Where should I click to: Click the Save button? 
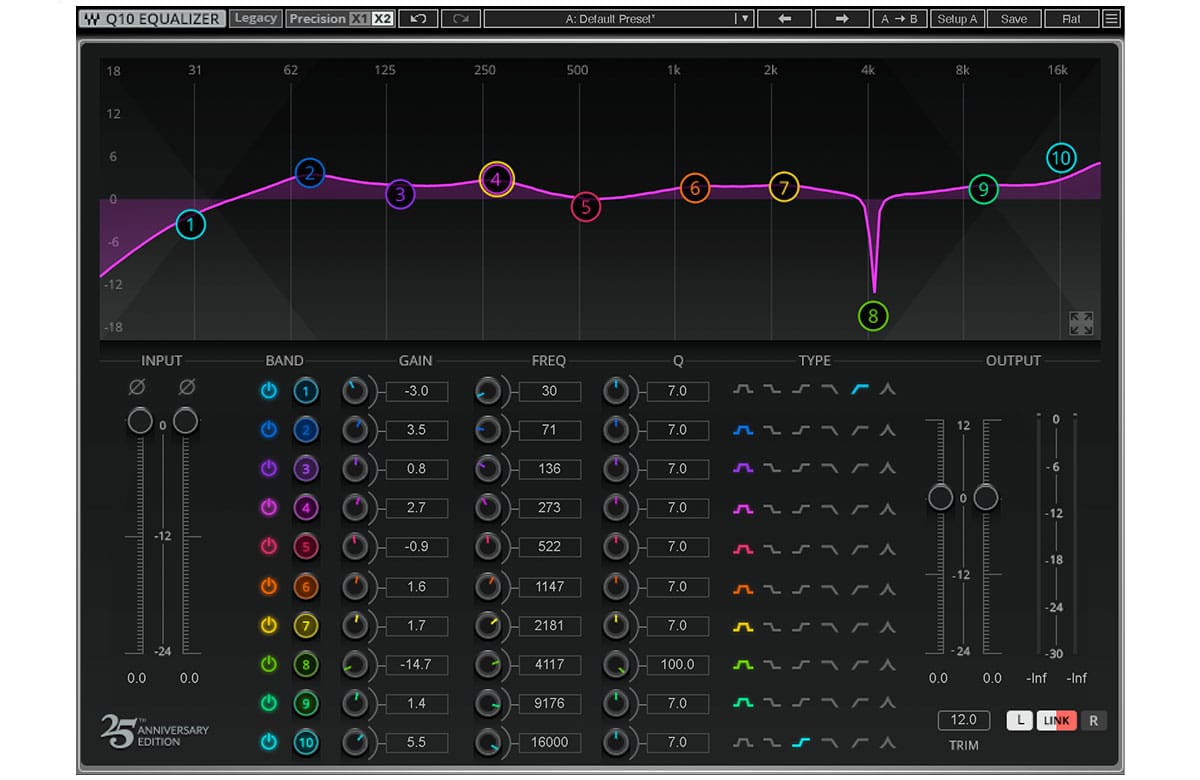1014,18
